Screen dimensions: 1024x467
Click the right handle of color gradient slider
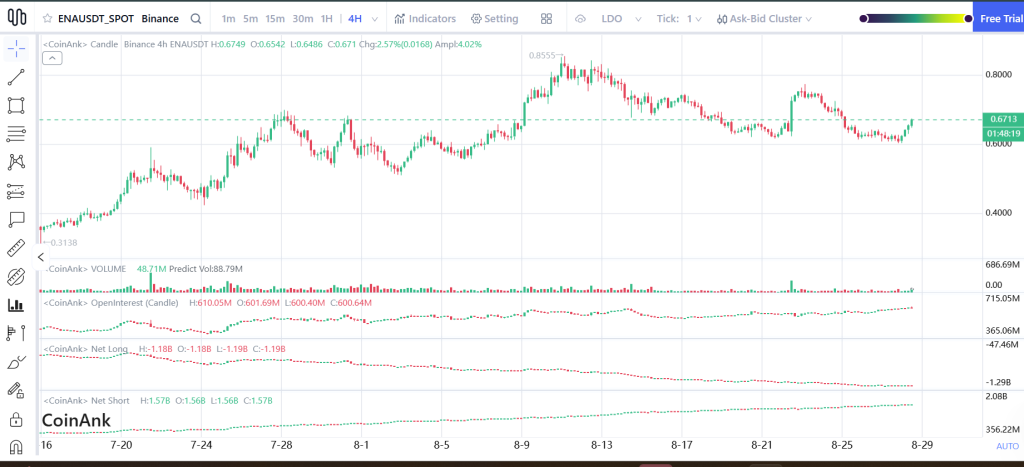pos(968,19)
